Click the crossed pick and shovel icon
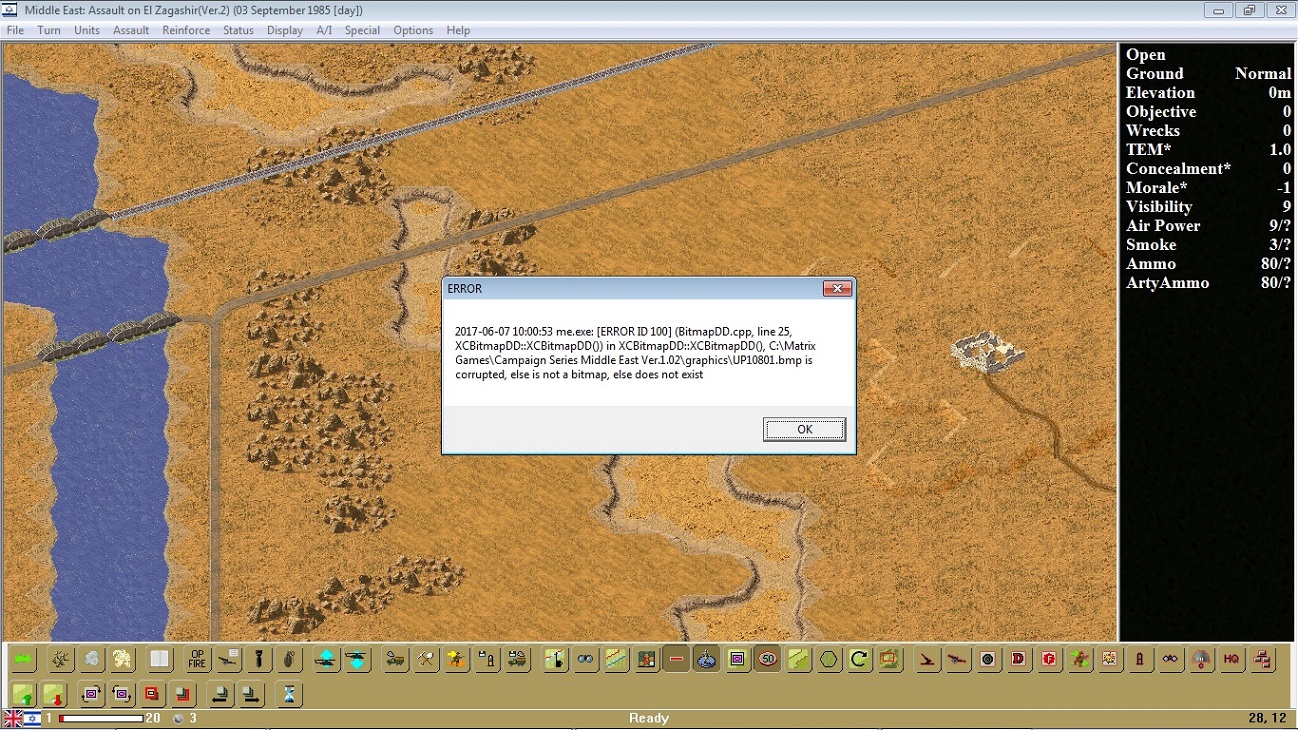Viewport: 1298px width, 730px height. (427, 660)
